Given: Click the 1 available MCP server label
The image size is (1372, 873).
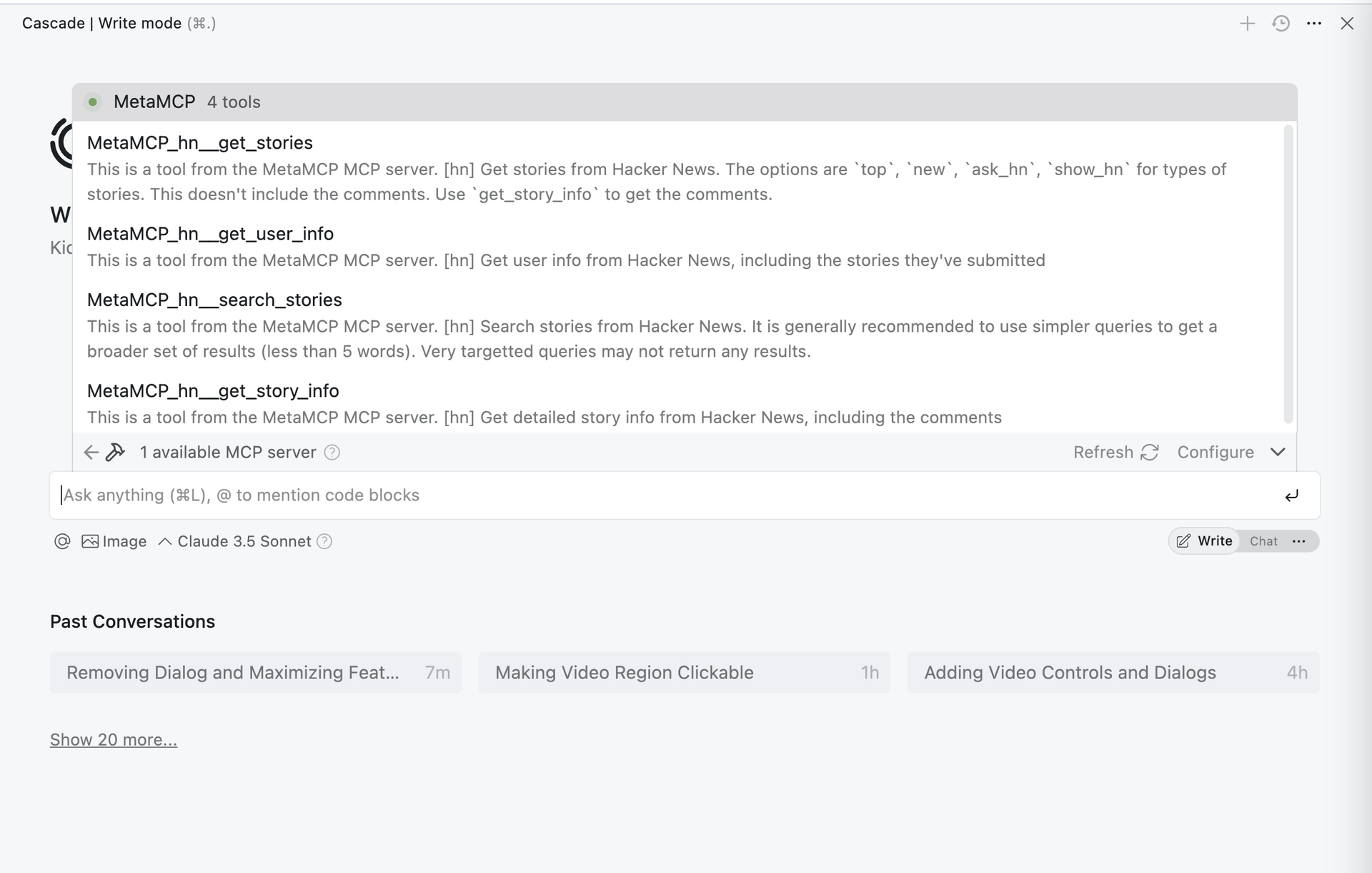Looking at the screenshot, I should 228,453.
